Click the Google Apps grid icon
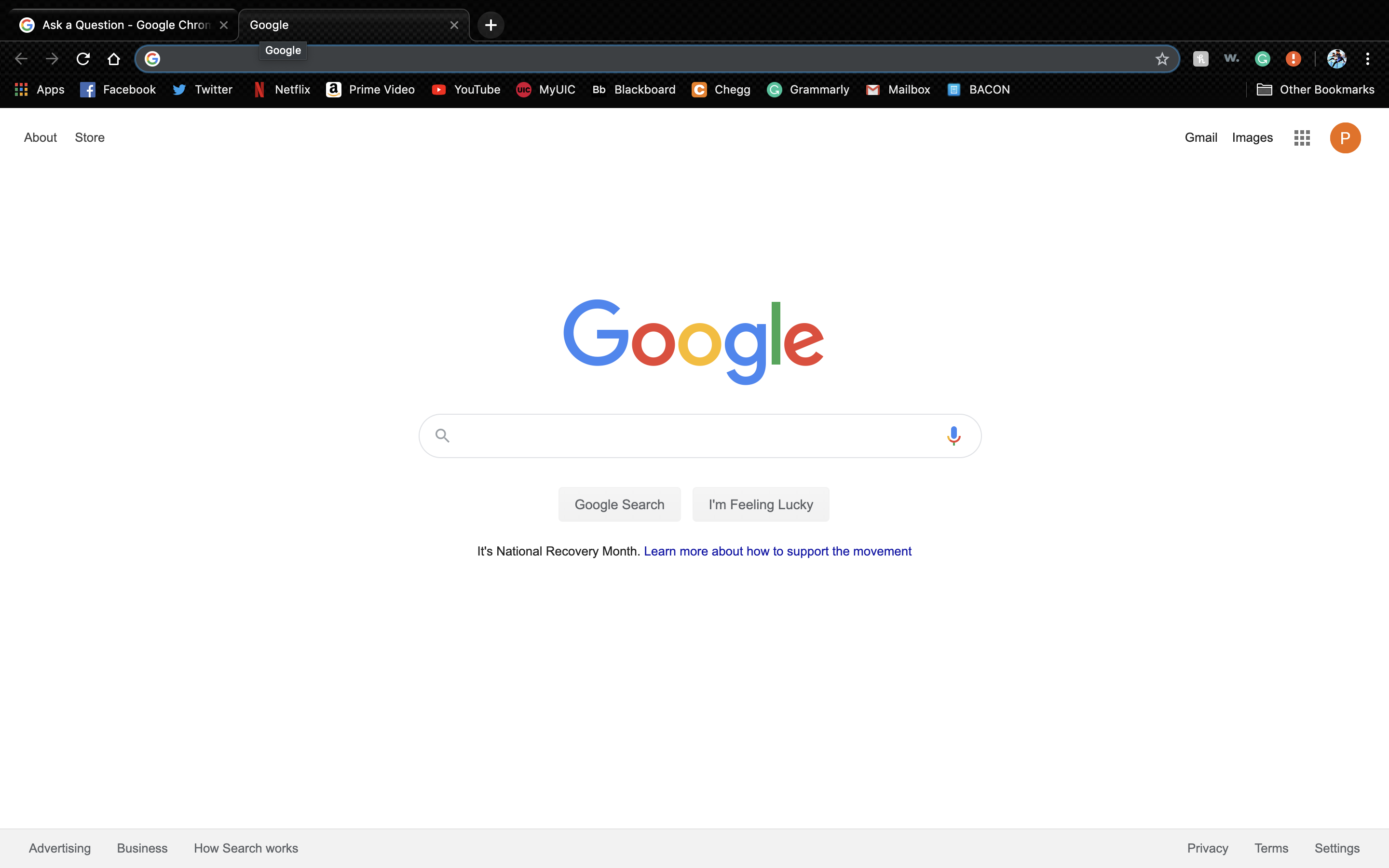This screenshot has height=868, width=1389. pos(1301,138)
